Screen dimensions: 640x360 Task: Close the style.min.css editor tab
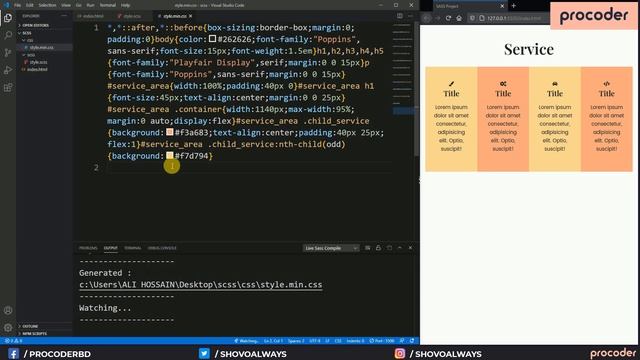pyautogui.click(x=191, y=16)
